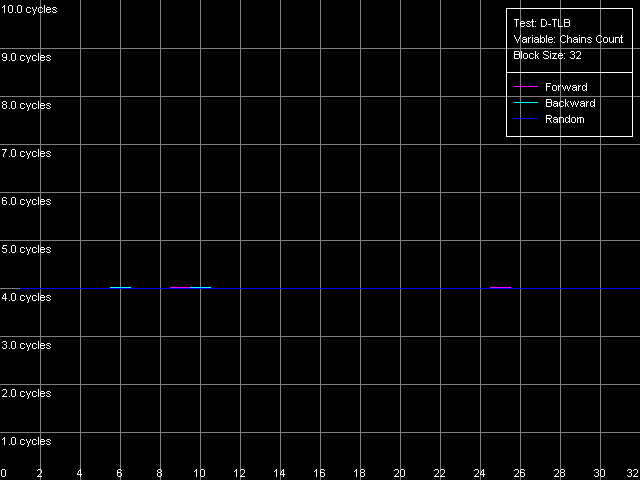Click the 6.0 cycles axis label
Image resolution: width=640 pixels, height=480 pixels.
(x=27, y=201)
